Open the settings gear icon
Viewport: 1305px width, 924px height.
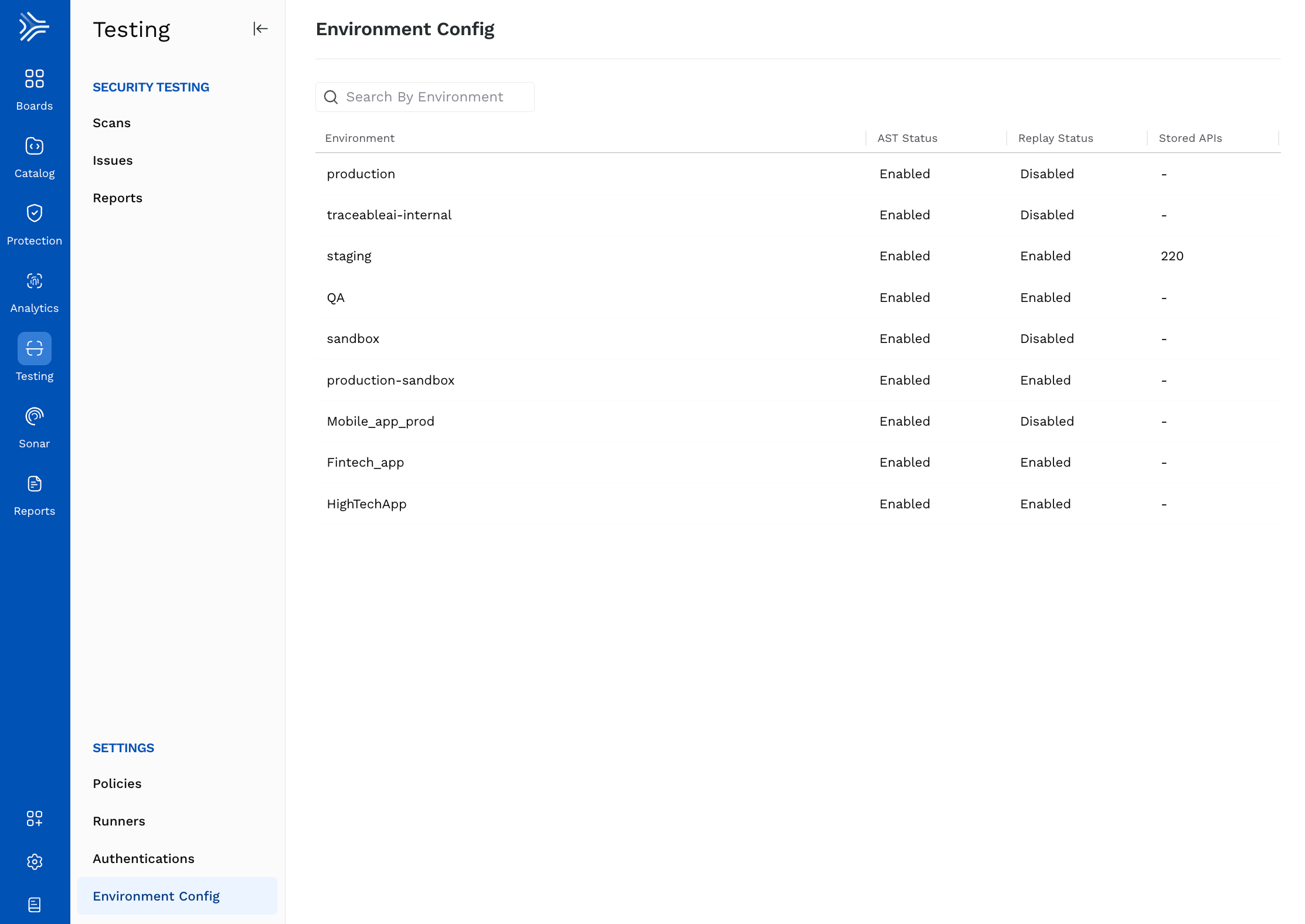coord(35,862)
